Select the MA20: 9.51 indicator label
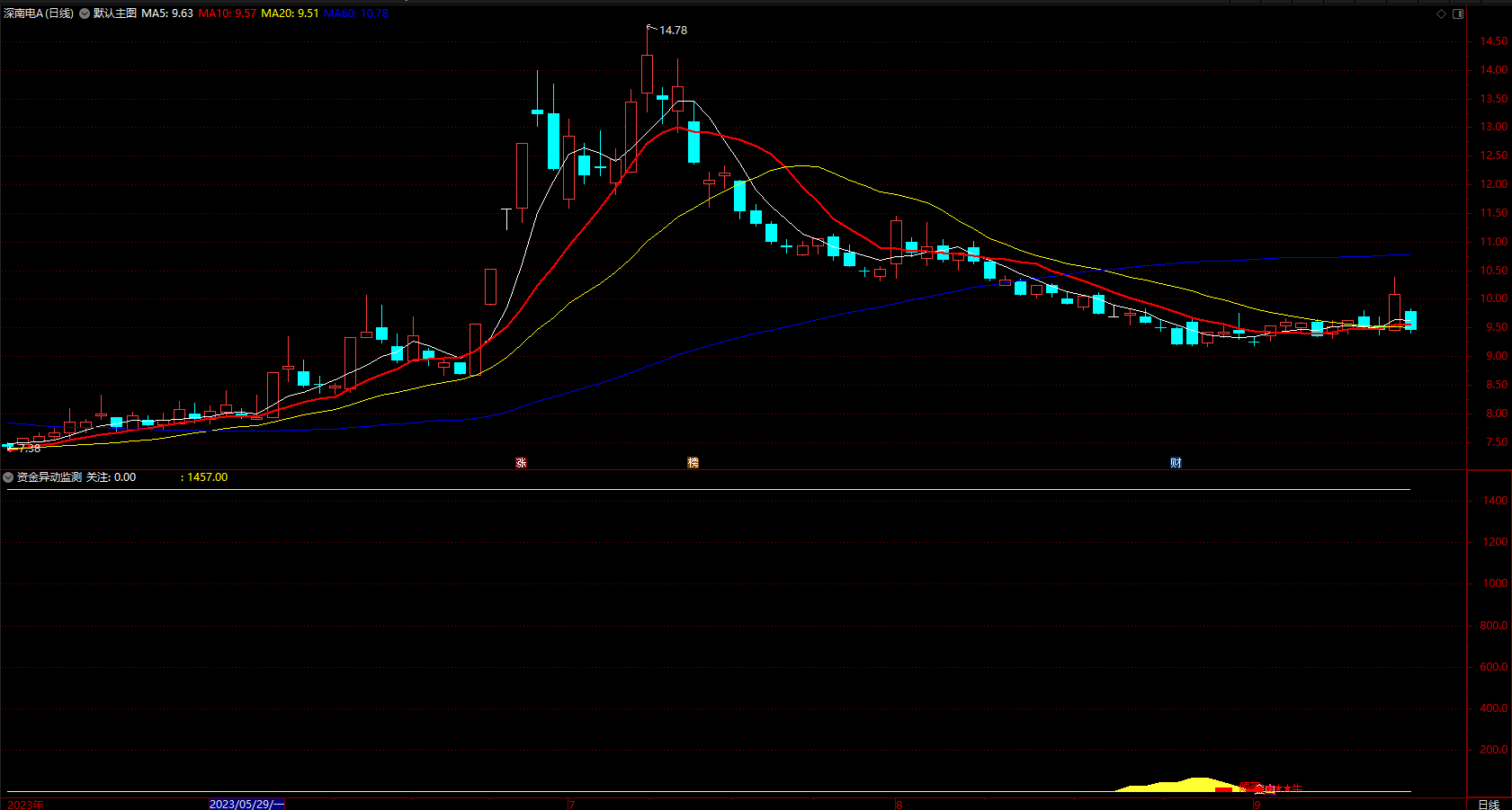Image resolution: width=1512 pixels, height=810 pixels. [x=290, y=13]
